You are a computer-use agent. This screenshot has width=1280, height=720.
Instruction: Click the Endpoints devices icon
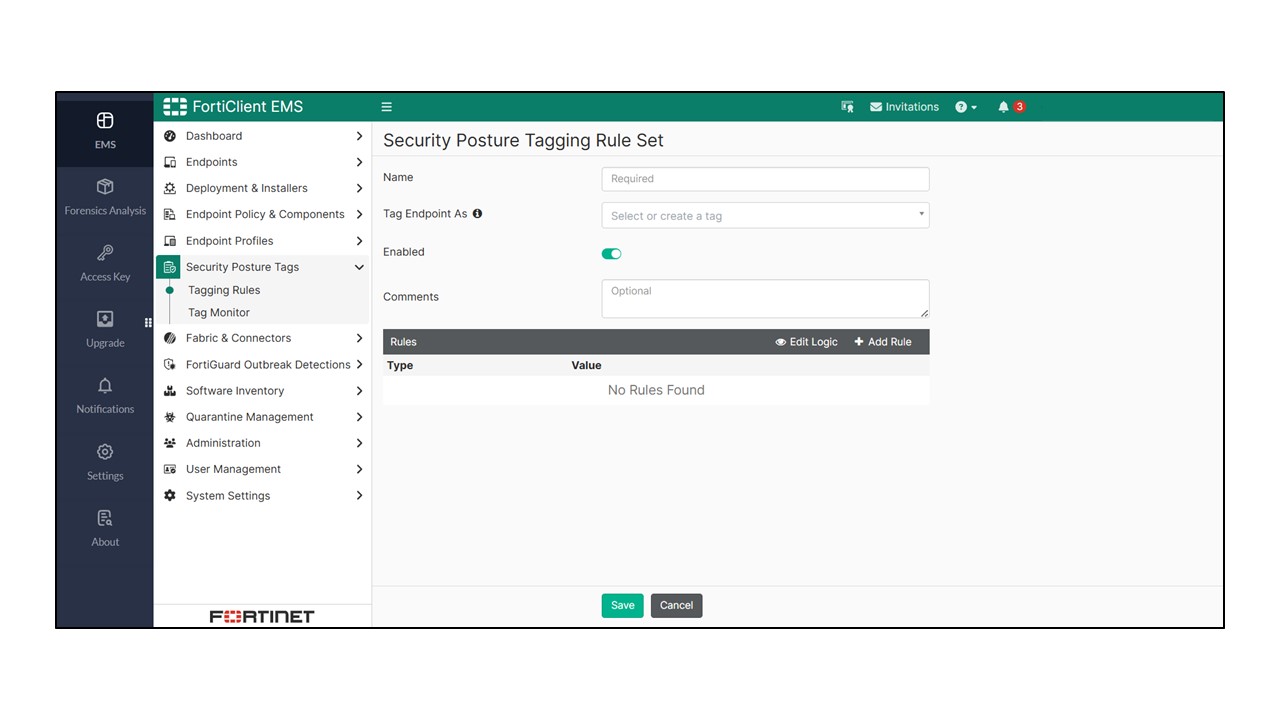click(170, 162)
